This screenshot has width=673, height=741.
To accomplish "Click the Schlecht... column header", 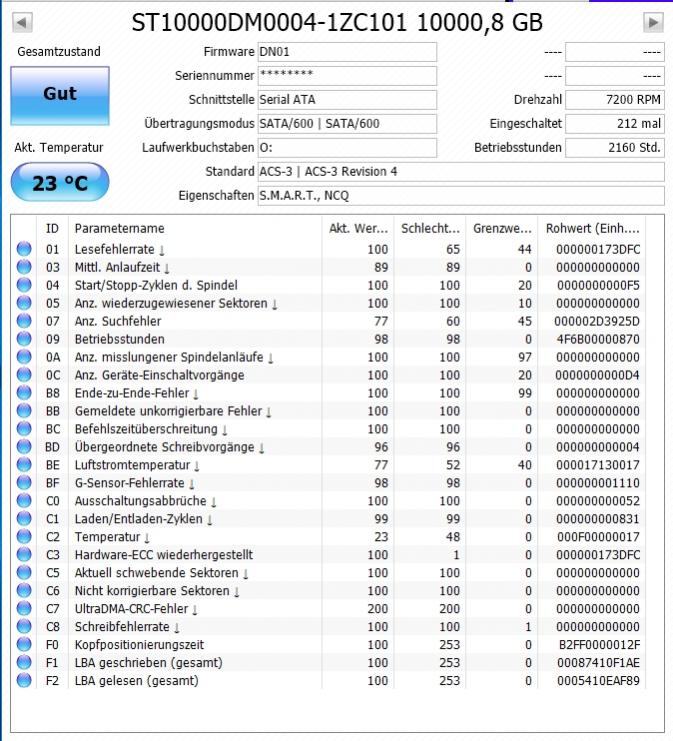I will pyautogui.click(x=430, y=229).
